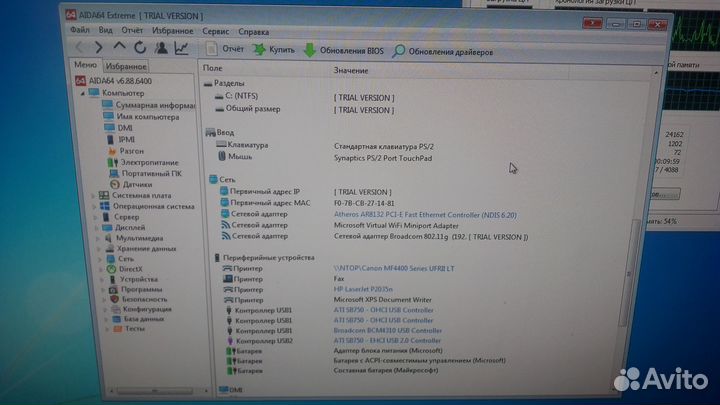This screenshot has width=720, height=405.
Task: Expand the Операционная система node
Action: 95,207
